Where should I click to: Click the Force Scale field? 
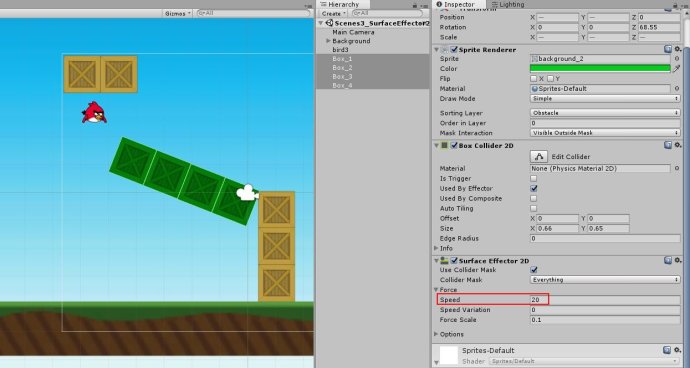[605, 320]
